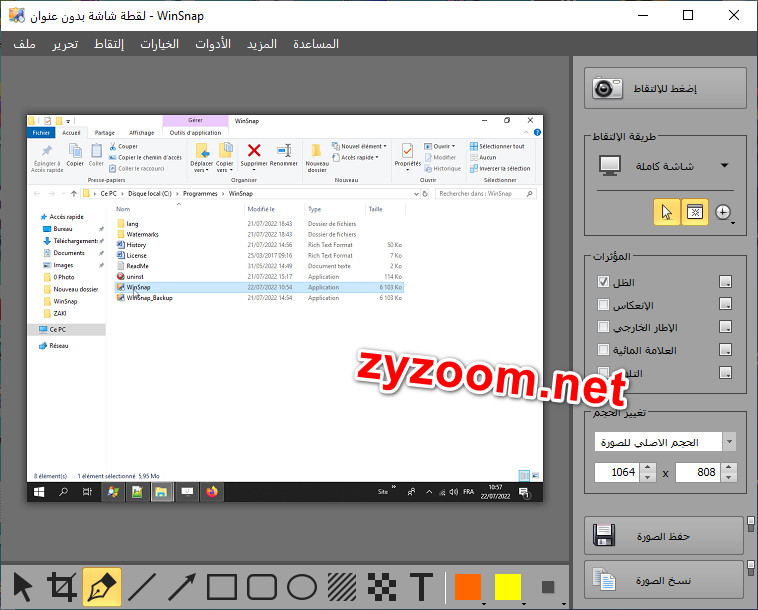Open the تحرير (Edit) menu
Viewport: 758px width, 610px height.
(65, 44)
